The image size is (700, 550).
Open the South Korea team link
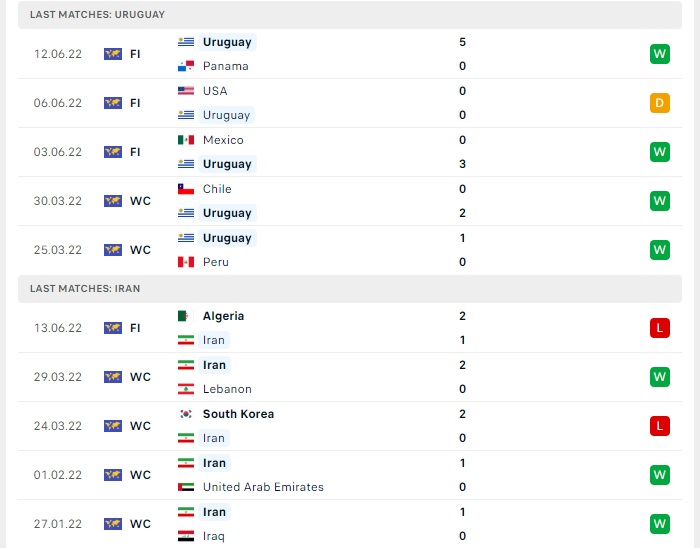click(x=238, y=414)
